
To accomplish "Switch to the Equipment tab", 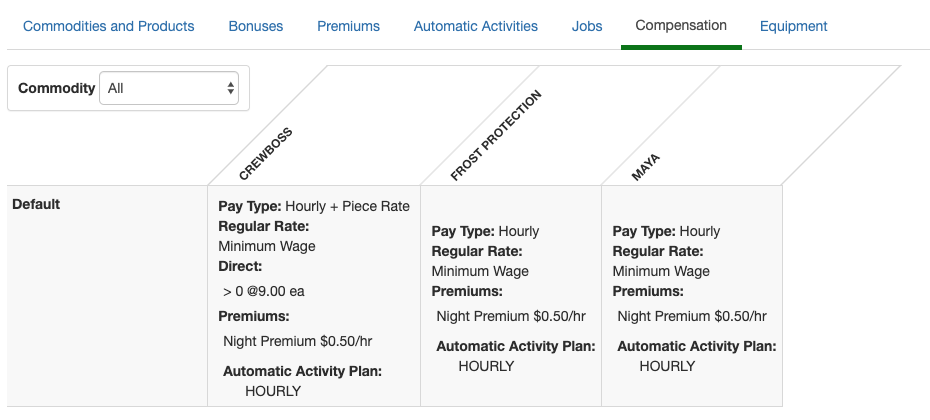I will click(x=793, y=26).
